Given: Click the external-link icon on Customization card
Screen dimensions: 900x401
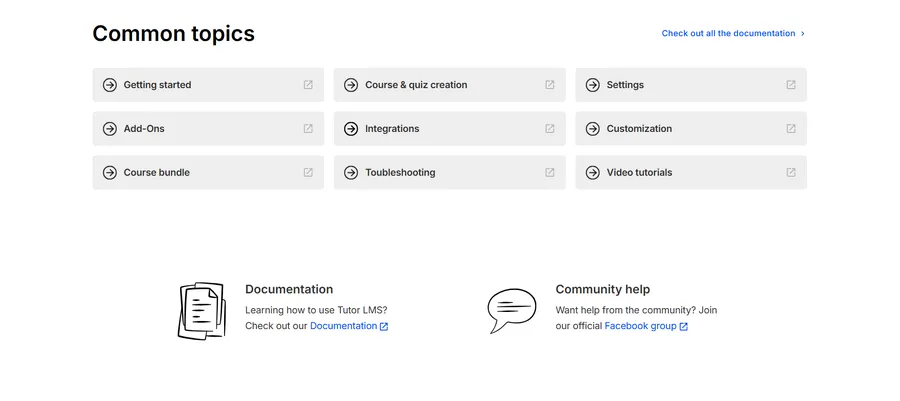Looking at the screenshot, I should (791, 129).
